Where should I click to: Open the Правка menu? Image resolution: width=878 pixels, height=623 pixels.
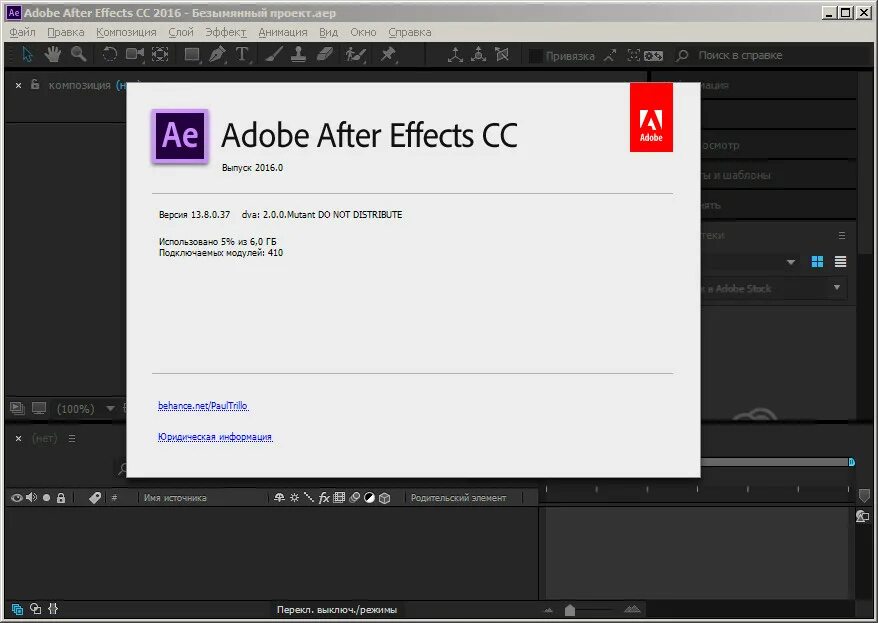click(66, 32)
